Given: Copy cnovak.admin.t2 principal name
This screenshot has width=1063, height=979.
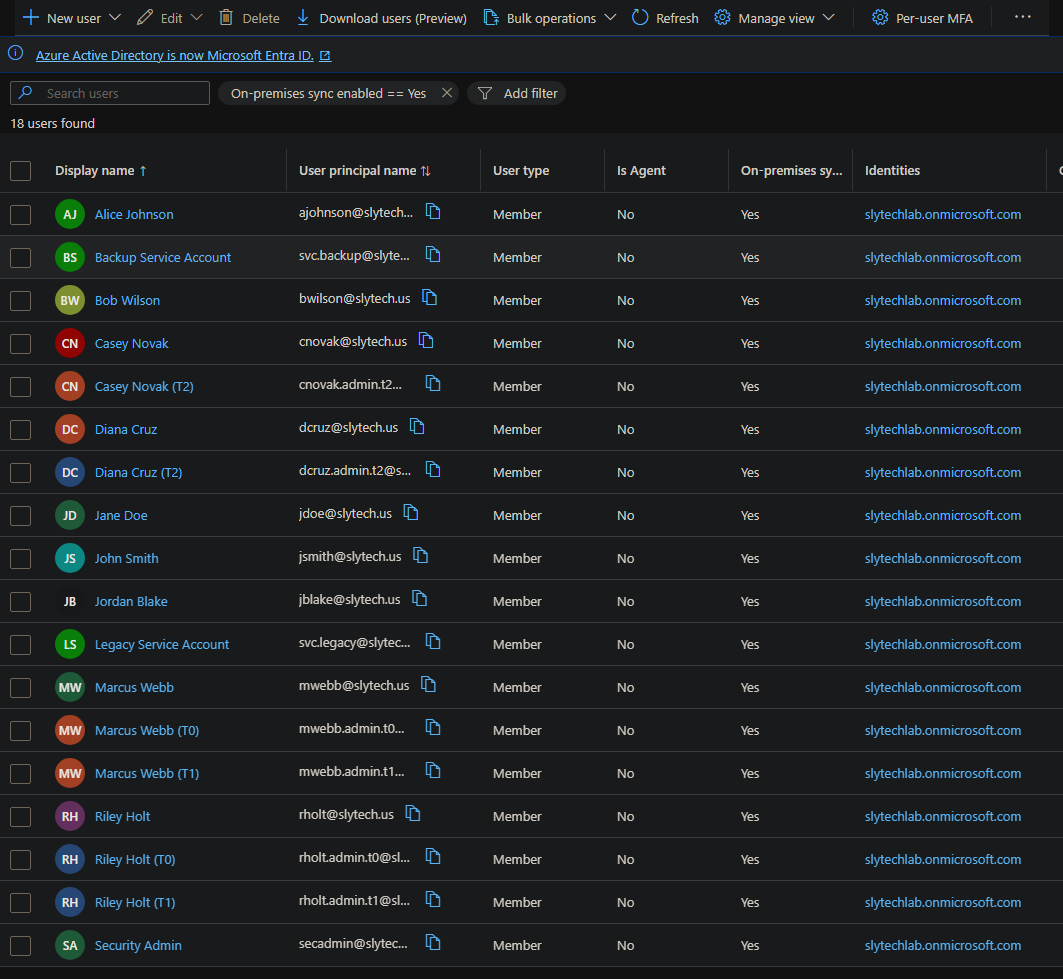Looking at the screenshot, I should pyautogui.click(x=433, y=383).
